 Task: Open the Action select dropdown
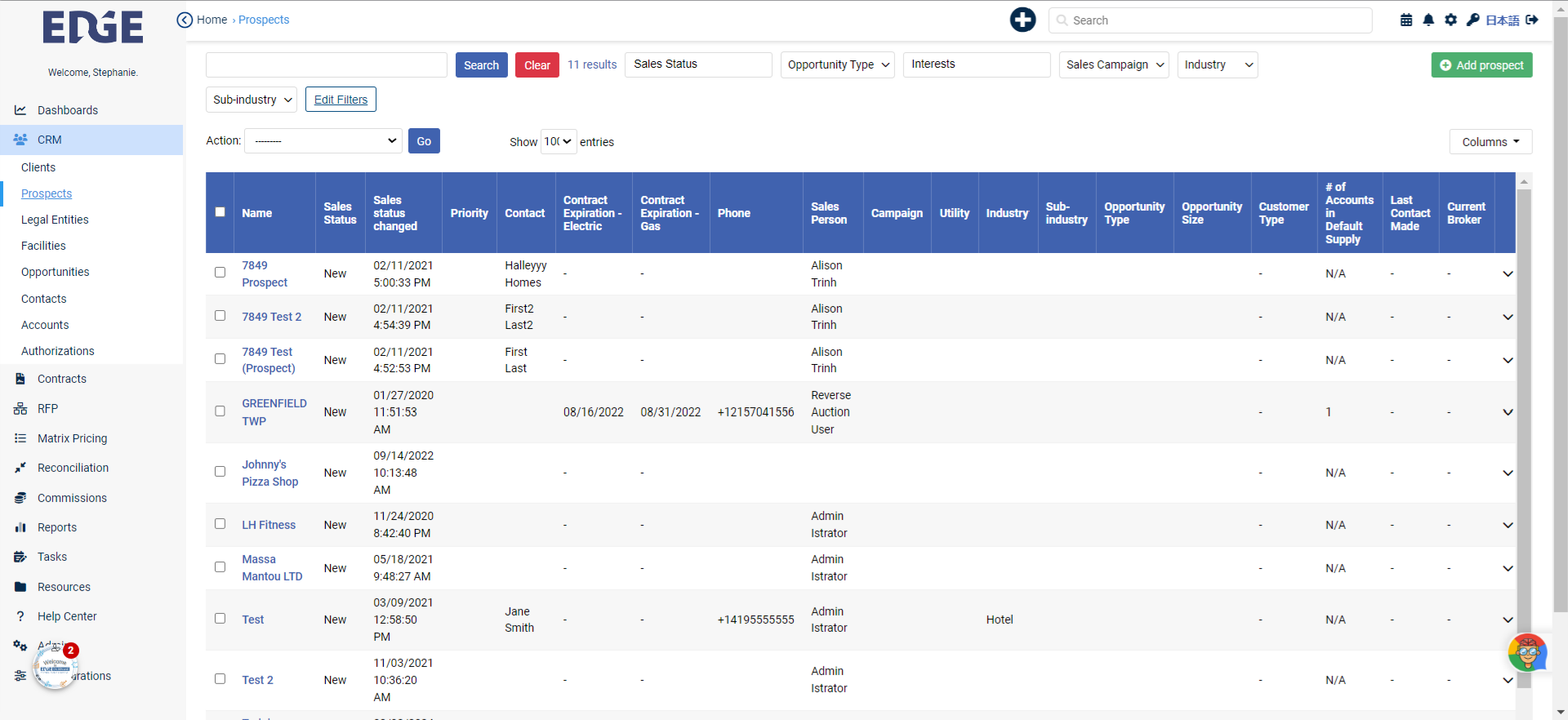pyautogui.click(x=323, y=140)
